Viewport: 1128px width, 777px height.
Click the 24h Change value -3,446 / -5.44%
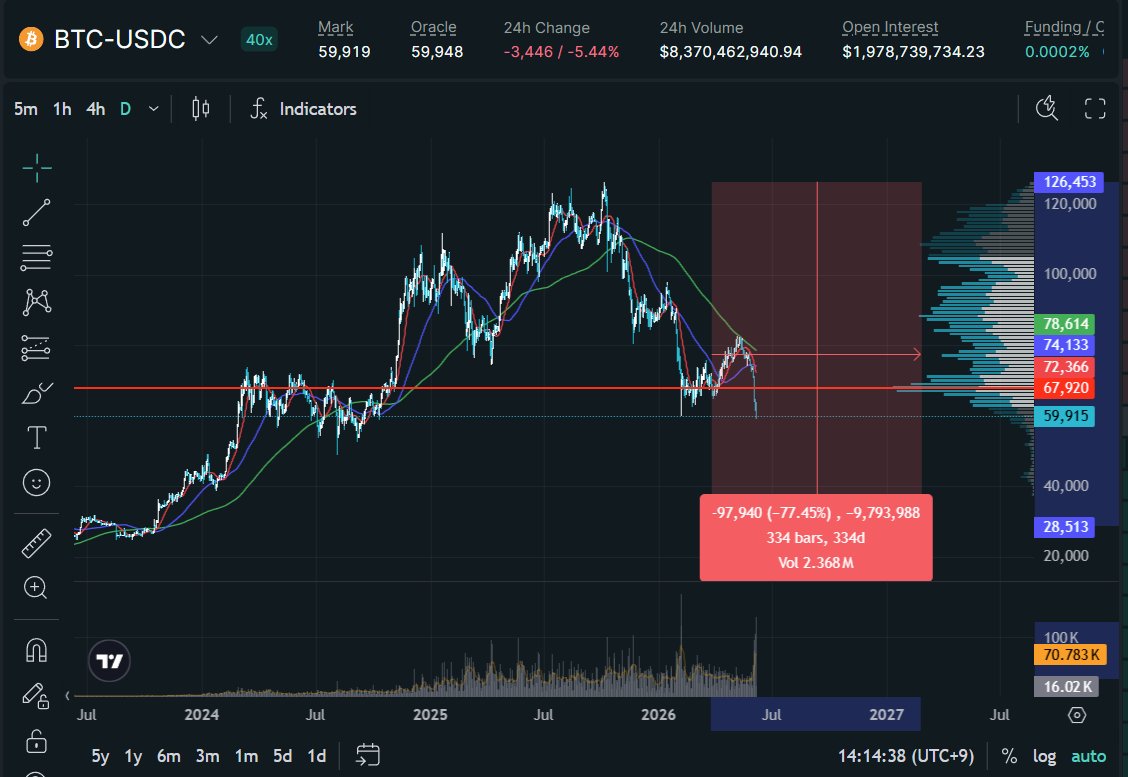point(561,52)
